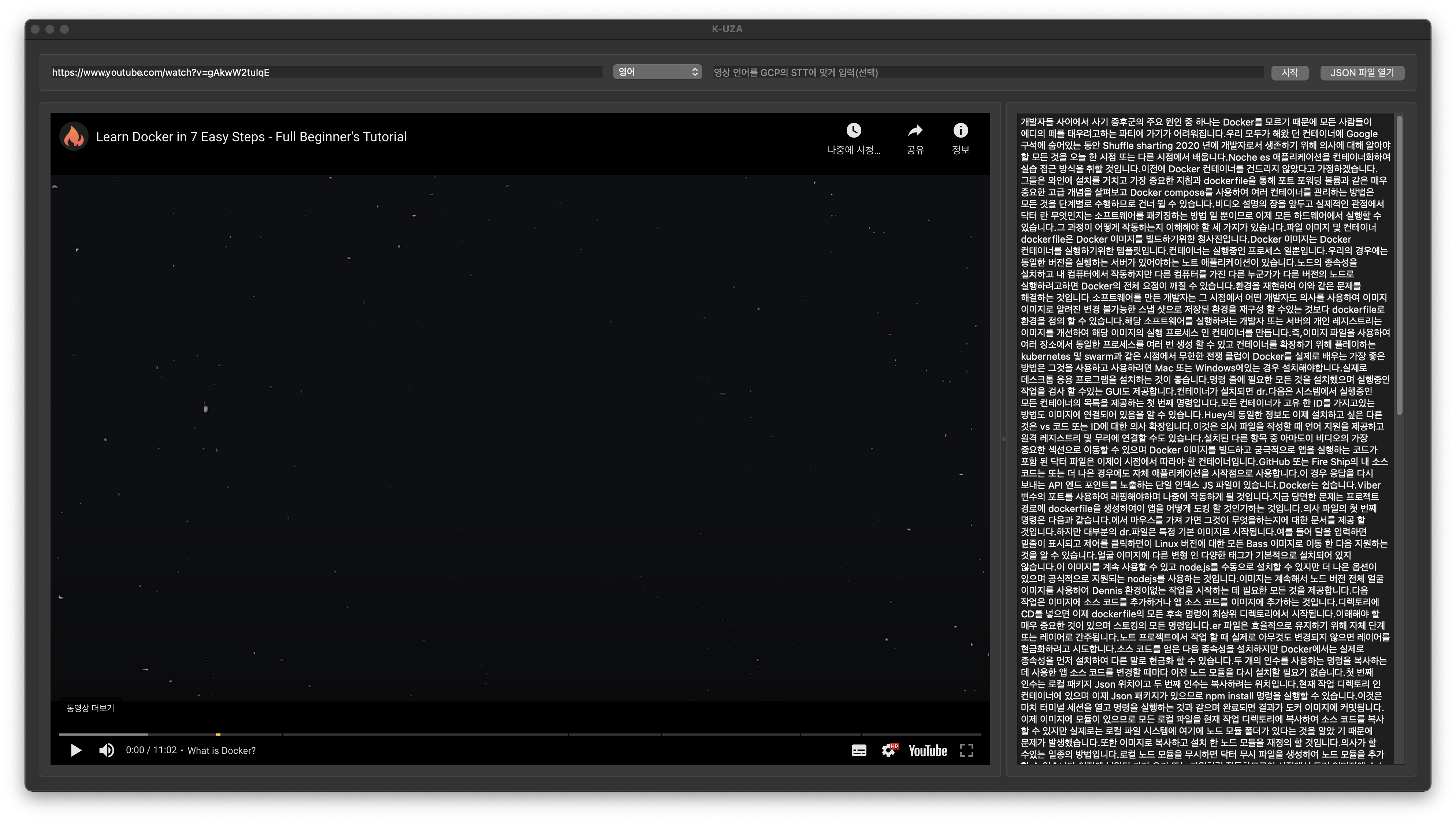Toggle subtitles with the captions icon
Screen dimensions: 1456x822
point(859,750)
